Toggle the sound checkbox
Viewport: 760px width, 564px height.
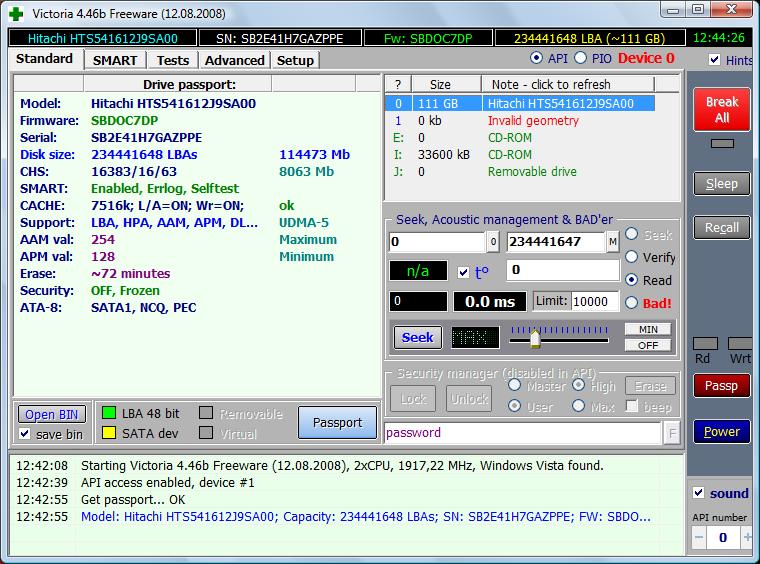[x=698, y=493]
